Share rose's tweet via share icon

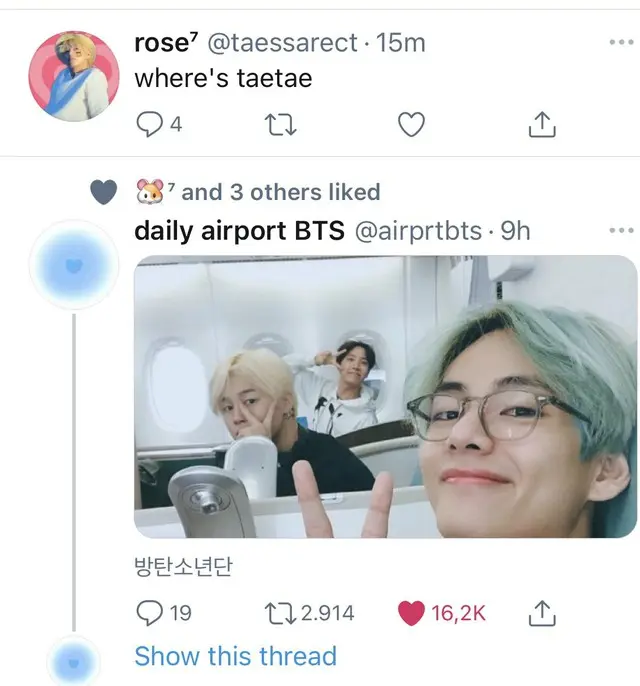[x=542, y=124]
